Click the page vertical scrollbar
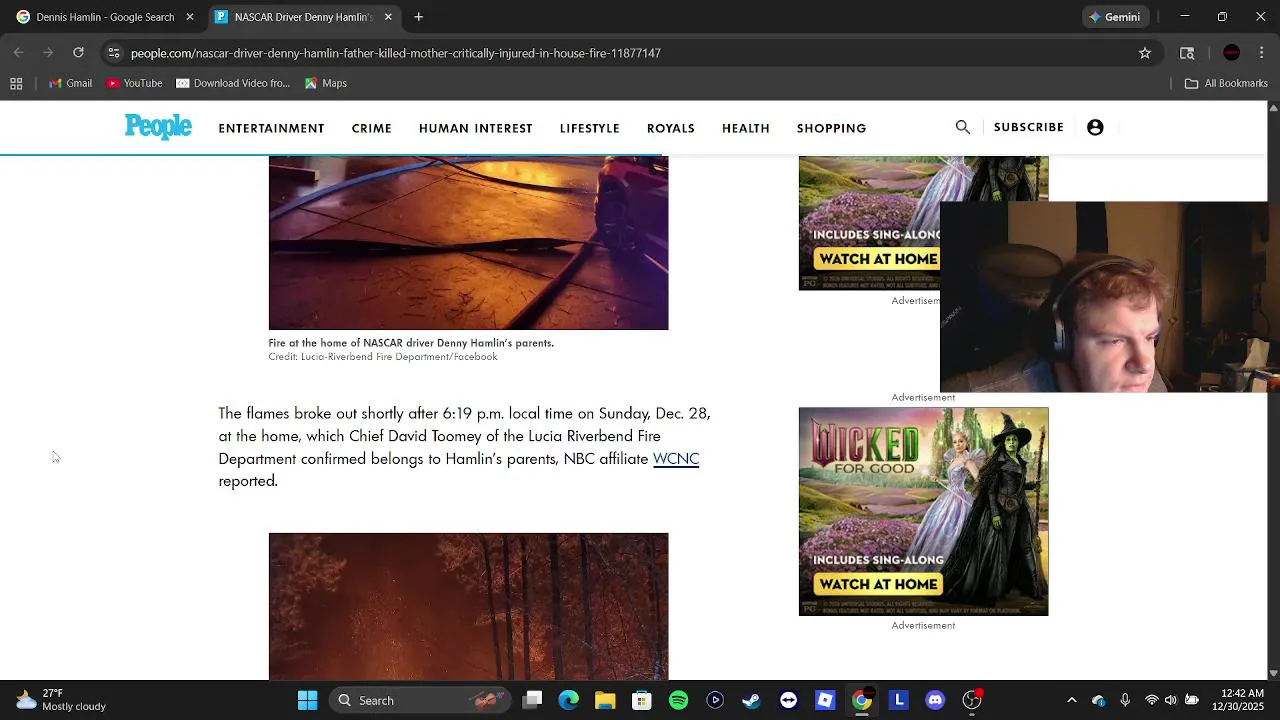 [x=1273, y=390]
